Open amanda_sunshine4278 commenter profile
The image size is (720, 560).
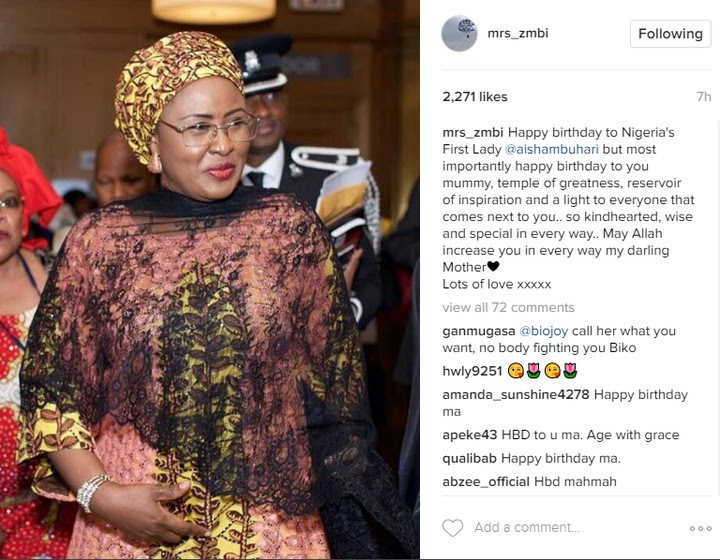[x=516, y=395]
